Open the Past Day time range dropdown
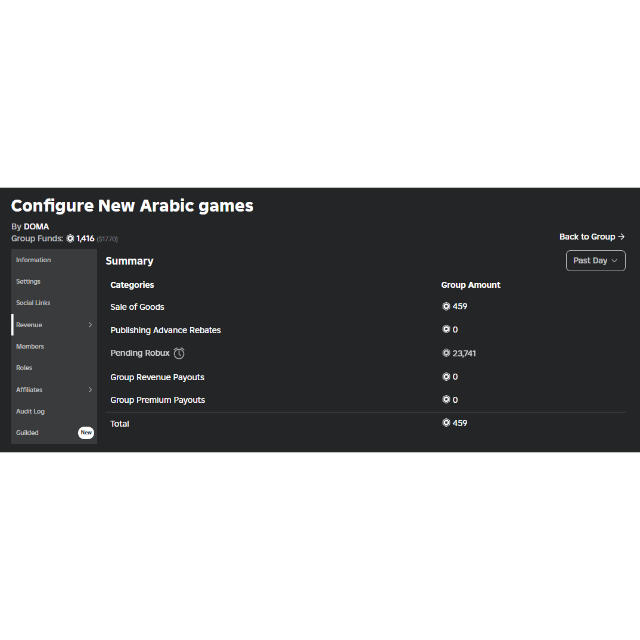Viewport: 640px width, 640px height. pyautogui.click(x=595, y=260)
